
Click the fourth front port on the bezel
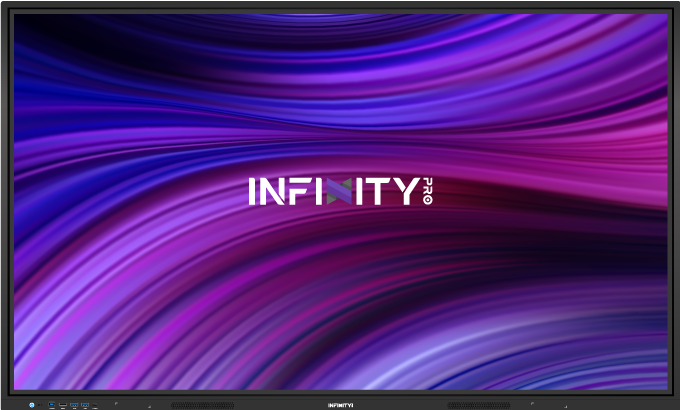85,405
